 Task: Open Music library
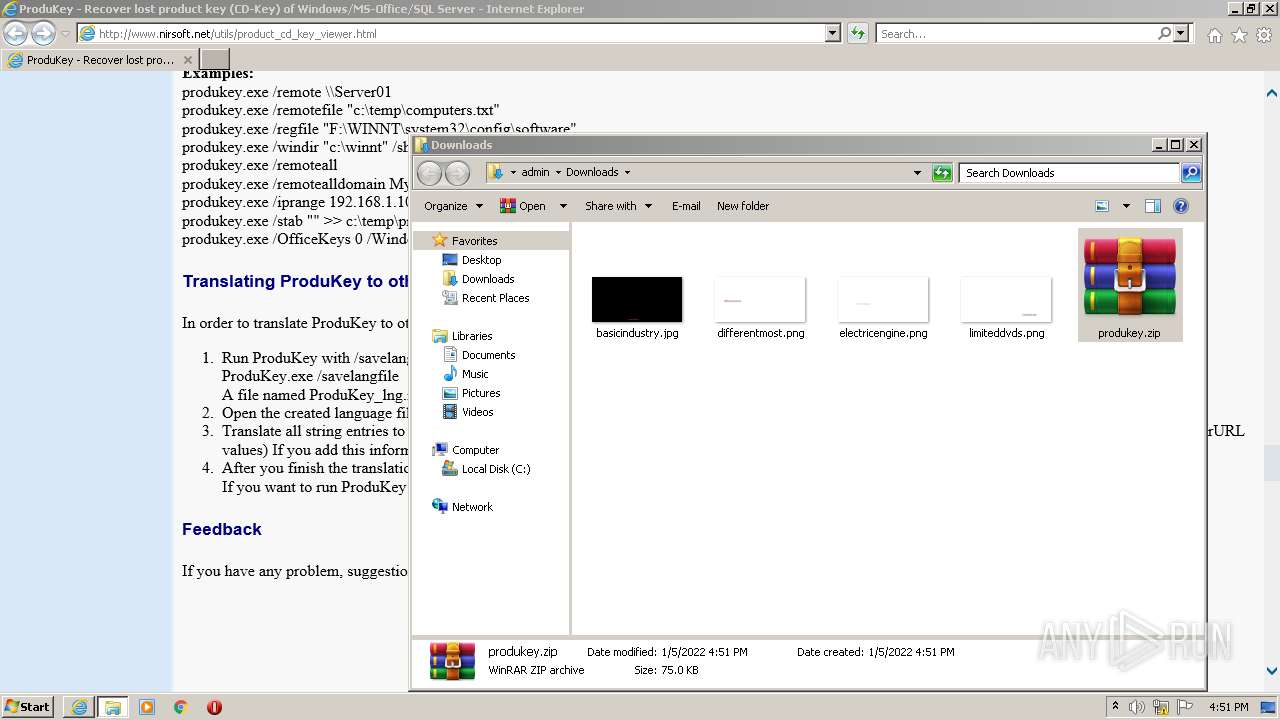pos(475,374)
